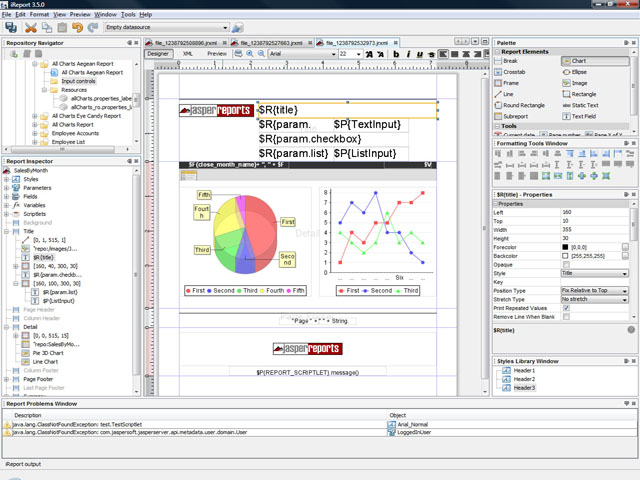
Task: Click the Width value field 355
Action: (595, 229)
